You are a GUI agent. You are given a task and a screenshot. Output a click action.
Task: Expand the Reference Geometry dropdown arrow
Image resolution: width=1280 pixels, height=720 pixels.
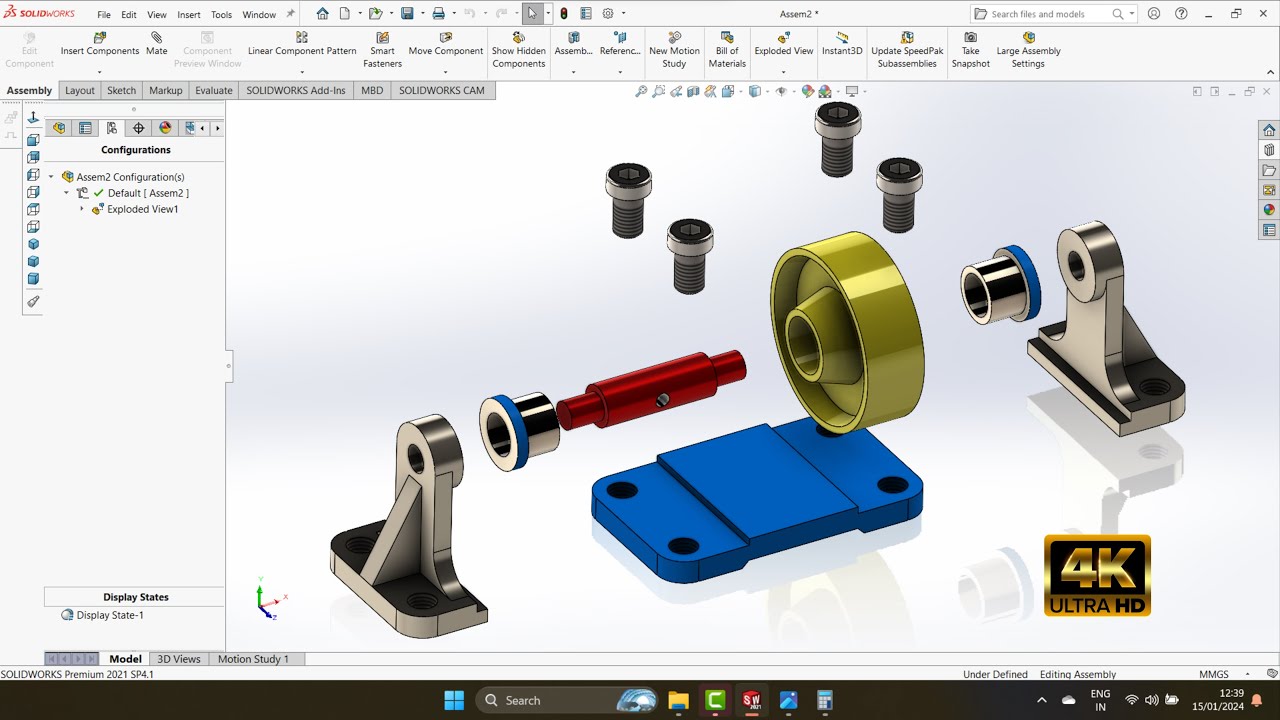pos(620,72)
